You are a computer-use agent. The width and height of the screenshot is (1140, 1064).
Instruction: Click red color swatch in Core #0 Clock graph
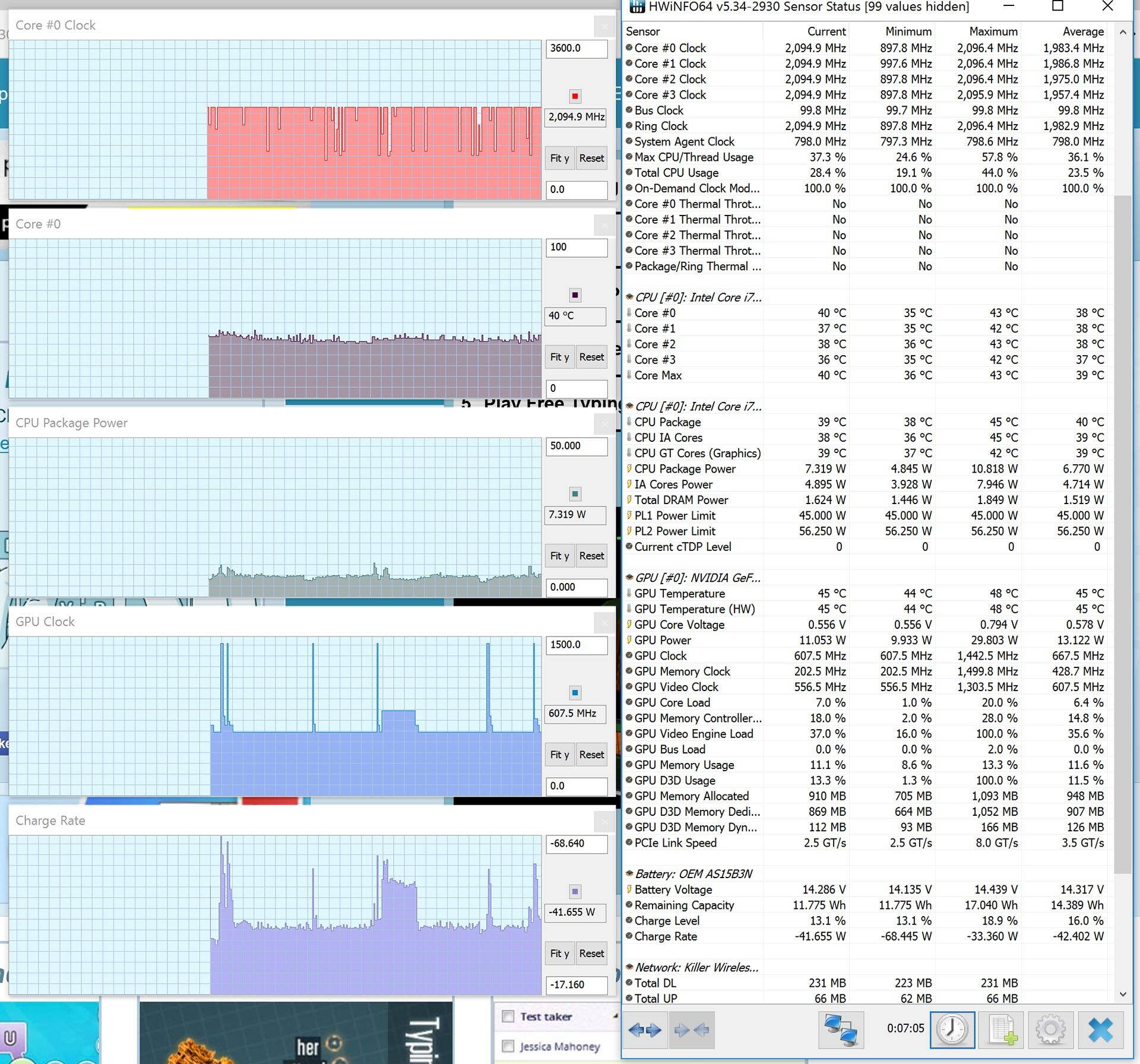click(x=575, y=96)
